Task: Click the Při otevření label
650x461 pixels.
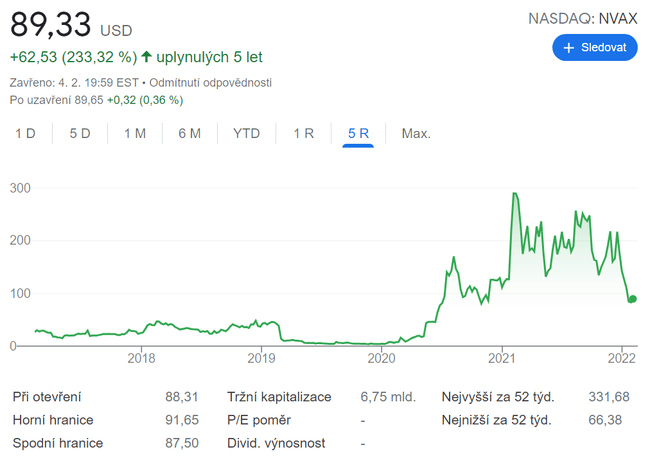Action: click(x=47, y=397)
